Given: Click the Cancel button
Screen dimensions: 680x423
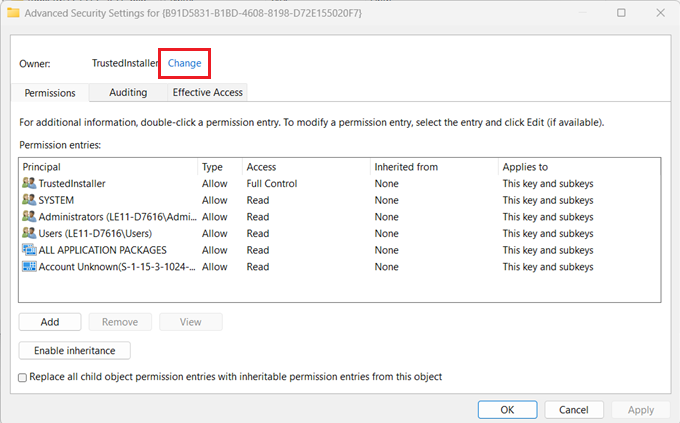Looking at the screenshot, I should tap(574, 410).
